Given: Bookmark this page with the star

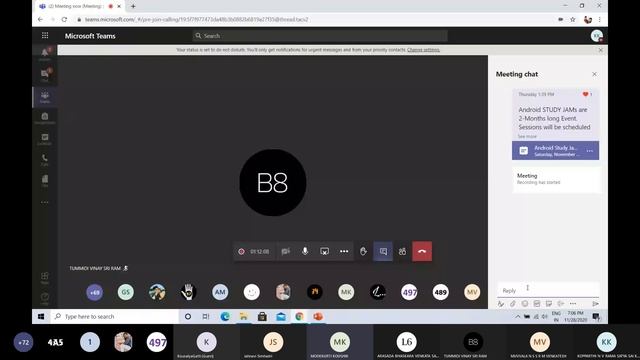Looking at the screenshot, I should [x=573, y=19].
